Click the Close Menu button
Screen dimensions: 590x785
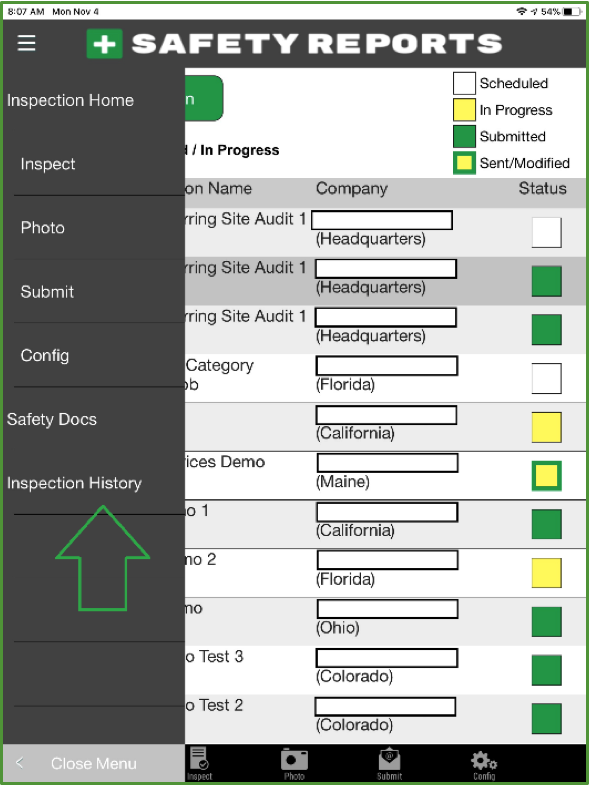pyautogui.click(x=94, y=763)
